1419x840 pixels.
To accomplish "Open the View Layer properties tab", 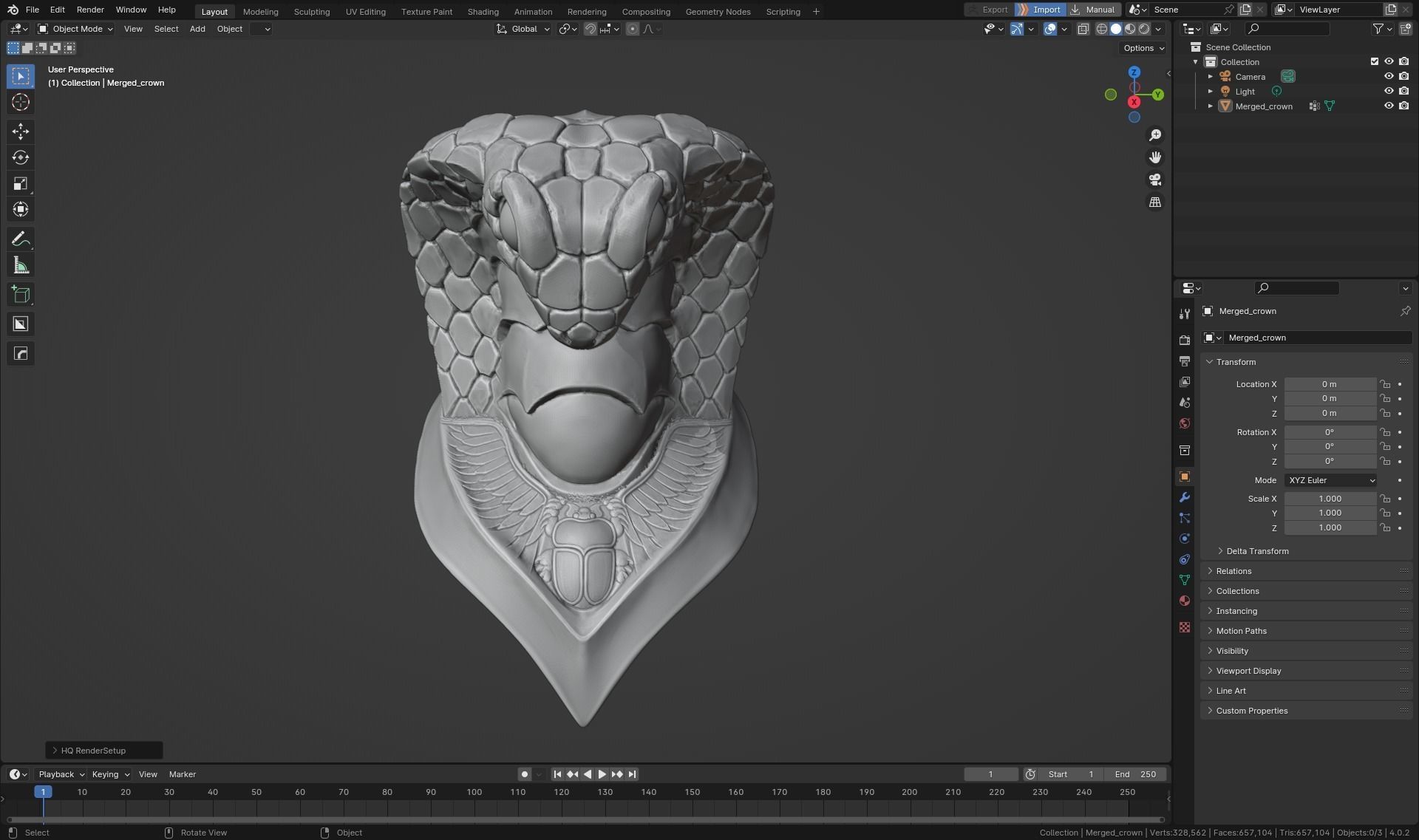I will point(1185,382).
